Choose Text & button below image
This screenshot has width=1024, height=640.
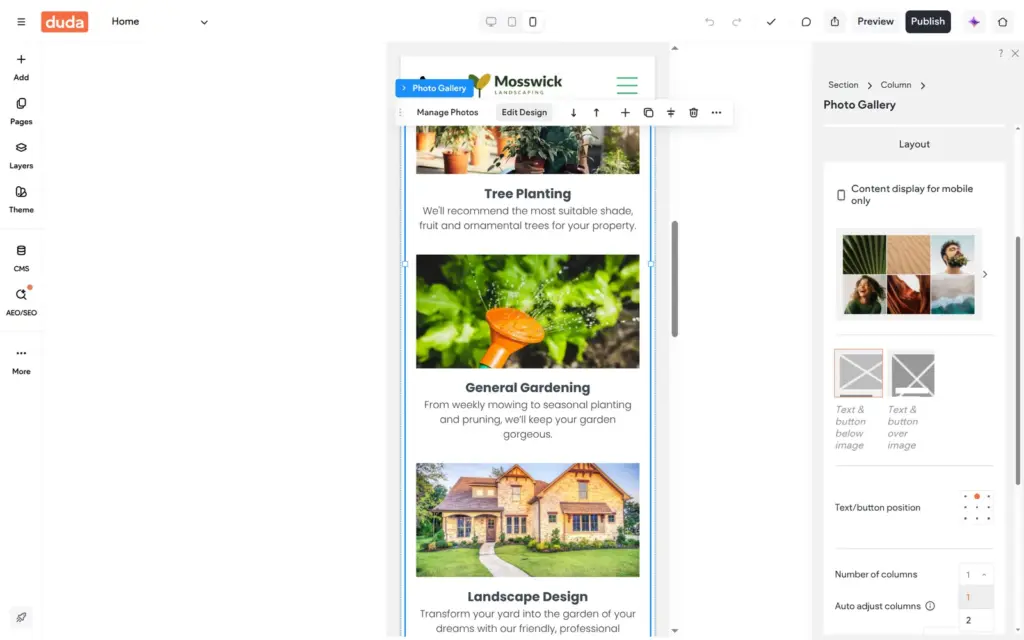858,374
